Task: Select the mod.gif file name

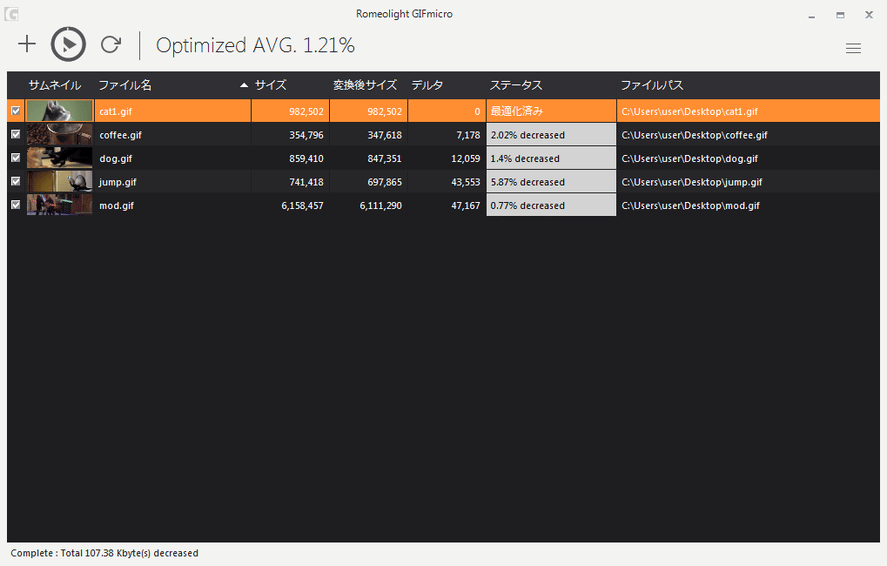Action: [x=117, y=206]
